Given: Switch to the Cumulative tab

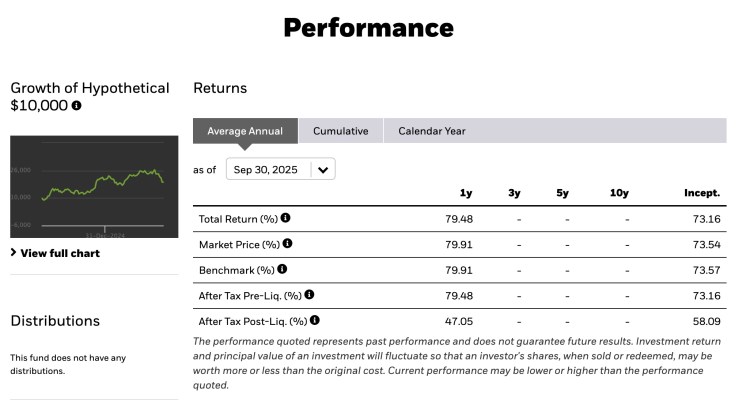Looking at the screenshot, I should (340, 131).
